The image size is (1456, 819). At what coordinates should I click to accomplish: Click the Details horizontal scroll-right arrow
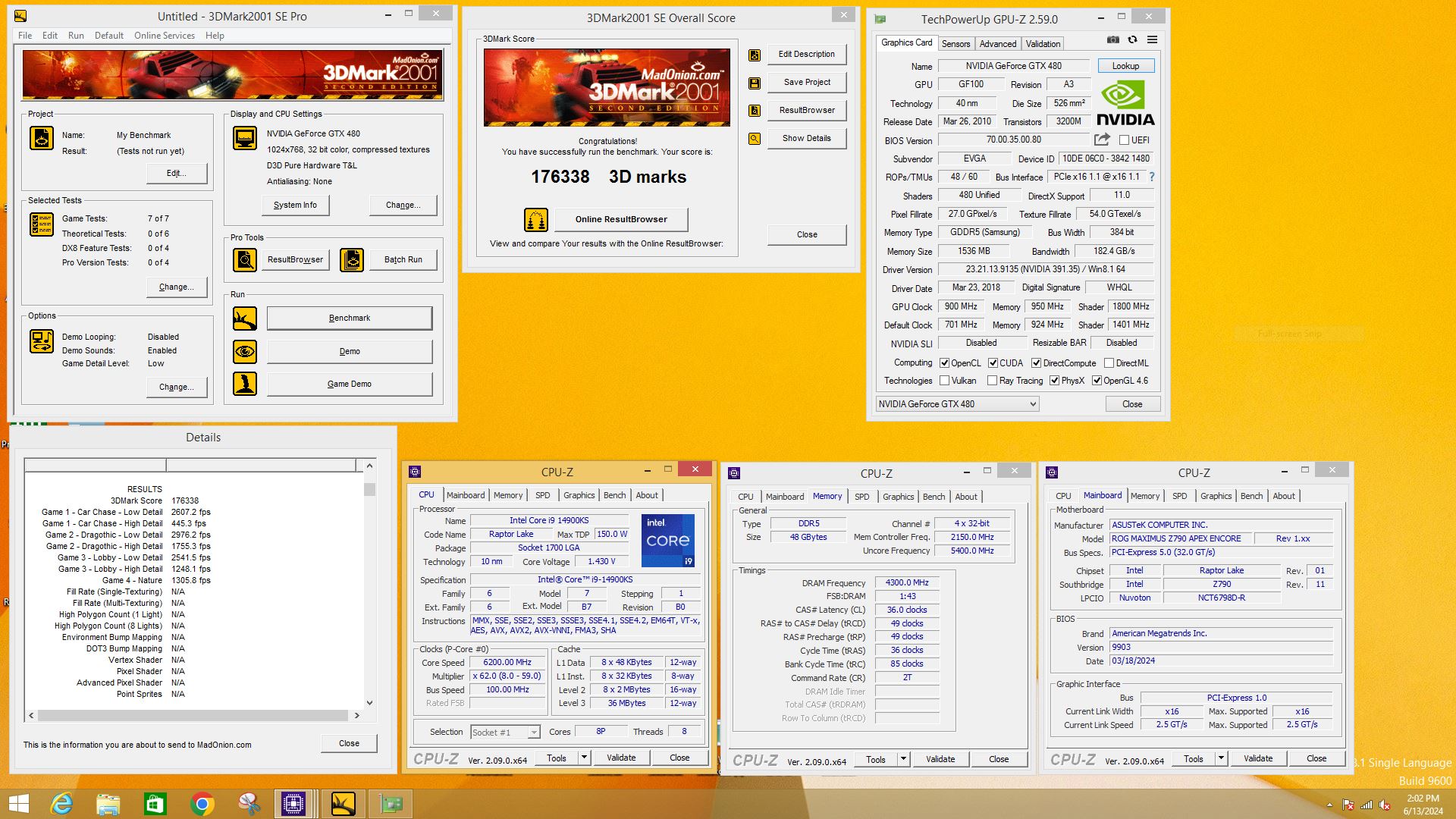(357, 715)
